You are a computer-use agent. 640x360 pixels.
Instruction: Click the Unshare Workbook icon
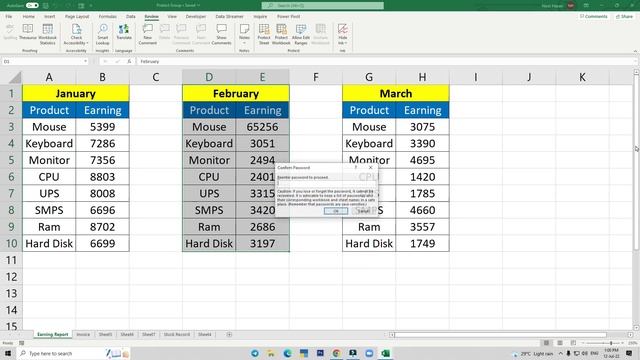pos(320,29)
